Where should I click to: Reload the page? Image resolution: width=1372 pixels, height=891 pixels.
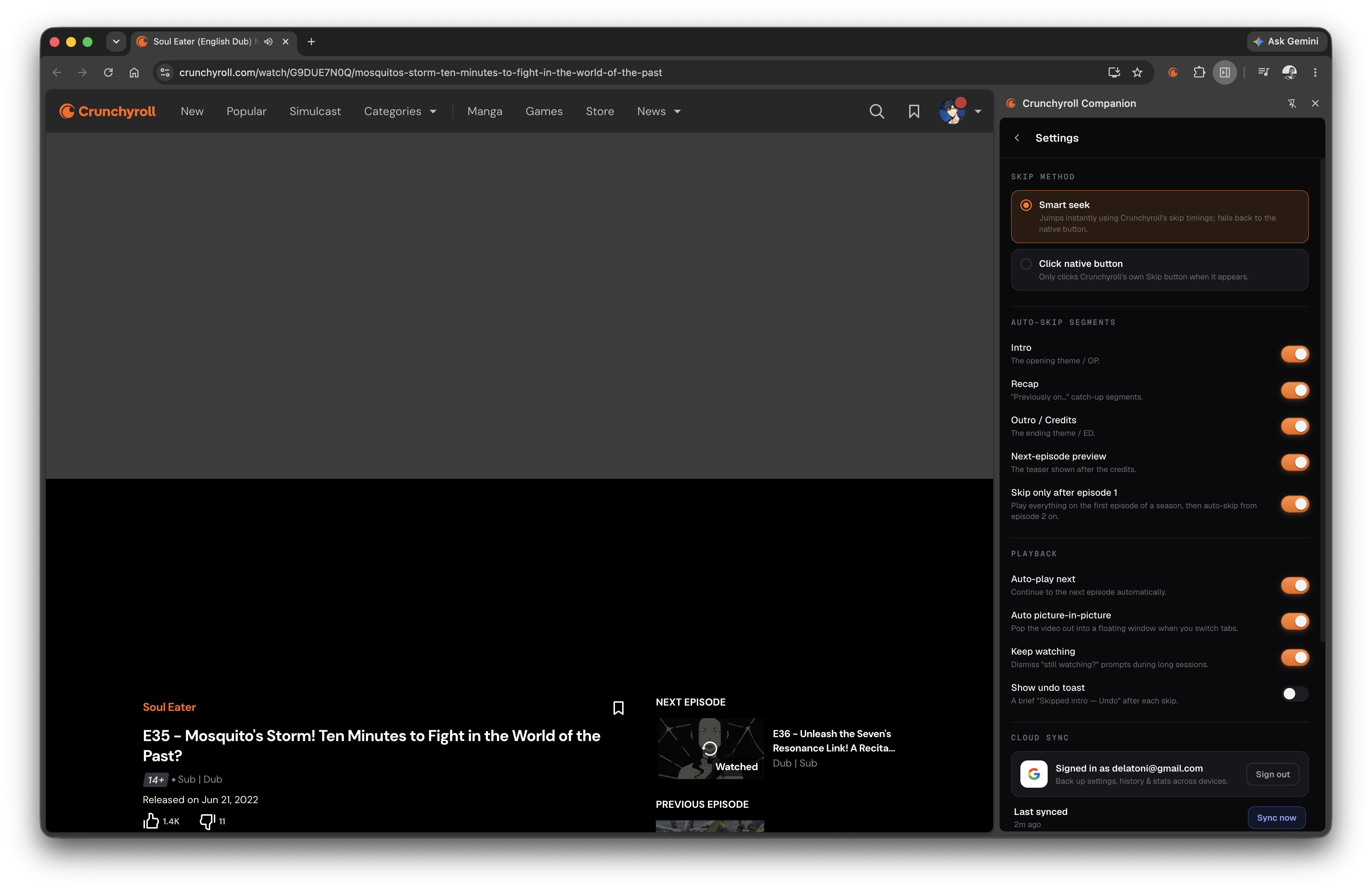pyautogui.click(x=108, y=72)
